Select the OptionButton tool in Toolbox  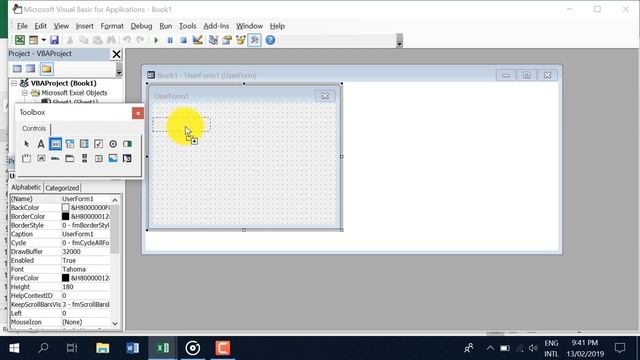click(x=113, y=144)
